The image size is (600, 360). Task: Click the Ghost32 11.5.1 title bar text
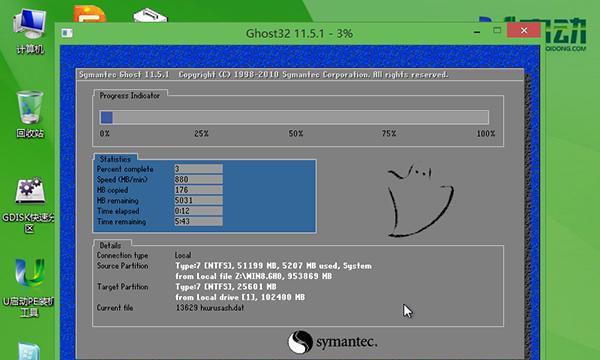click(299, 34)
